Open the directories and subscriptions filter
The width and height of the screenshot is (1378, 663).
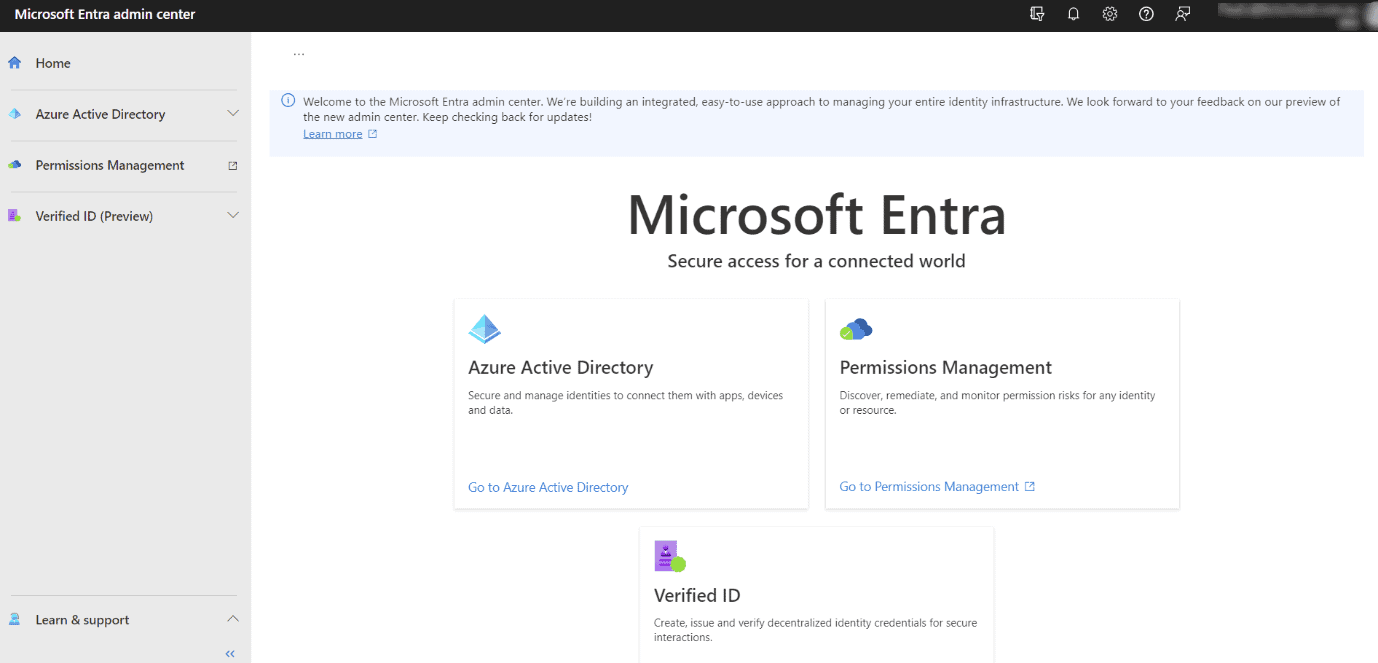[x=1037, y=14]
